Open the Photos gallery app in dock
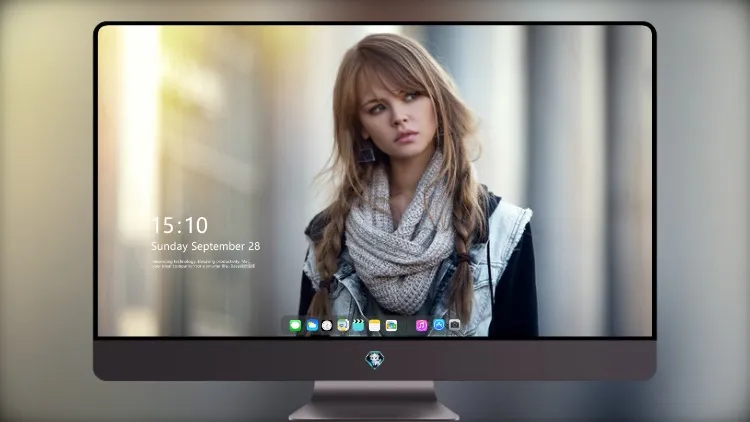Image resolution: width=750 pixels, height=422 pixels. click(391, 326)
